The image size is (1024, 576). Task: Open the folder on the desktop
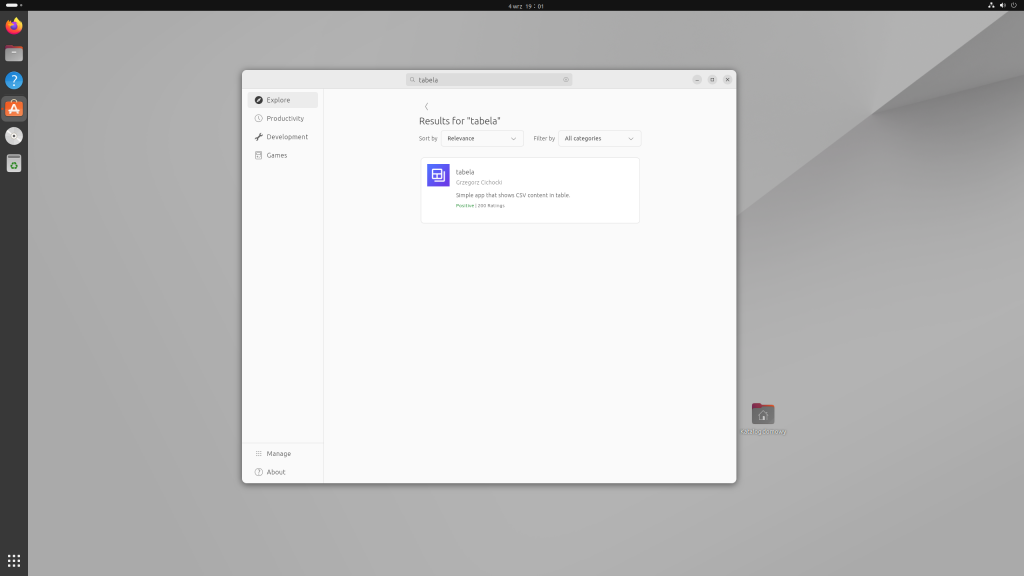pos(763,413)
